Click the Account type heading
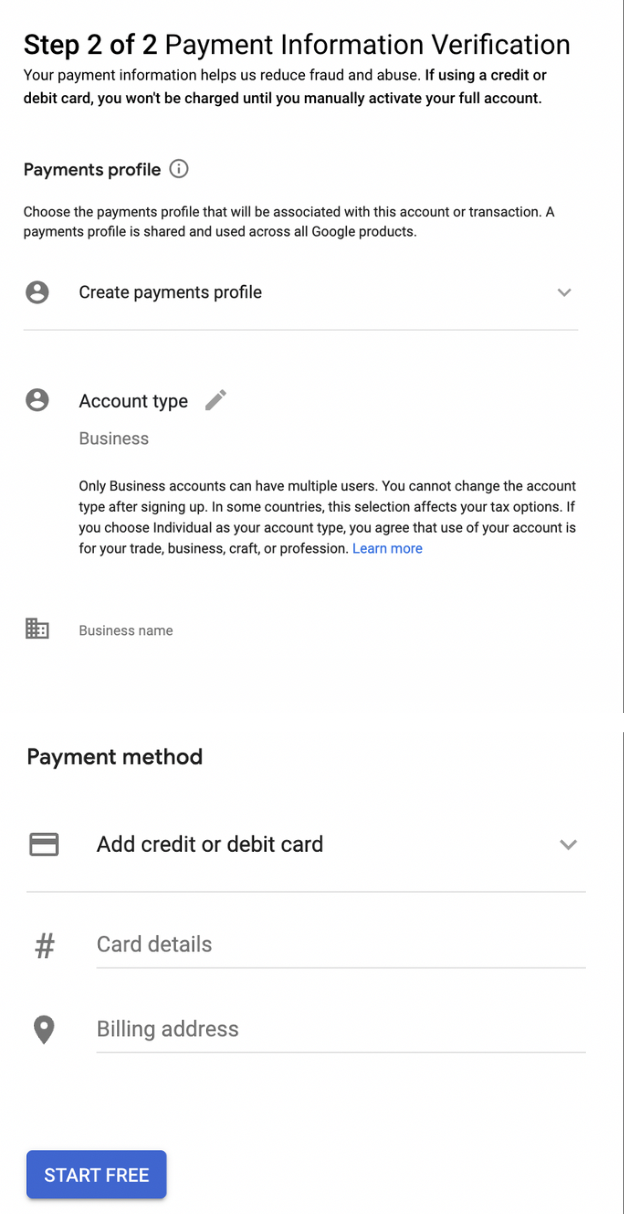The width and height of the screenshot is (624, 1214). pos(133,401)
